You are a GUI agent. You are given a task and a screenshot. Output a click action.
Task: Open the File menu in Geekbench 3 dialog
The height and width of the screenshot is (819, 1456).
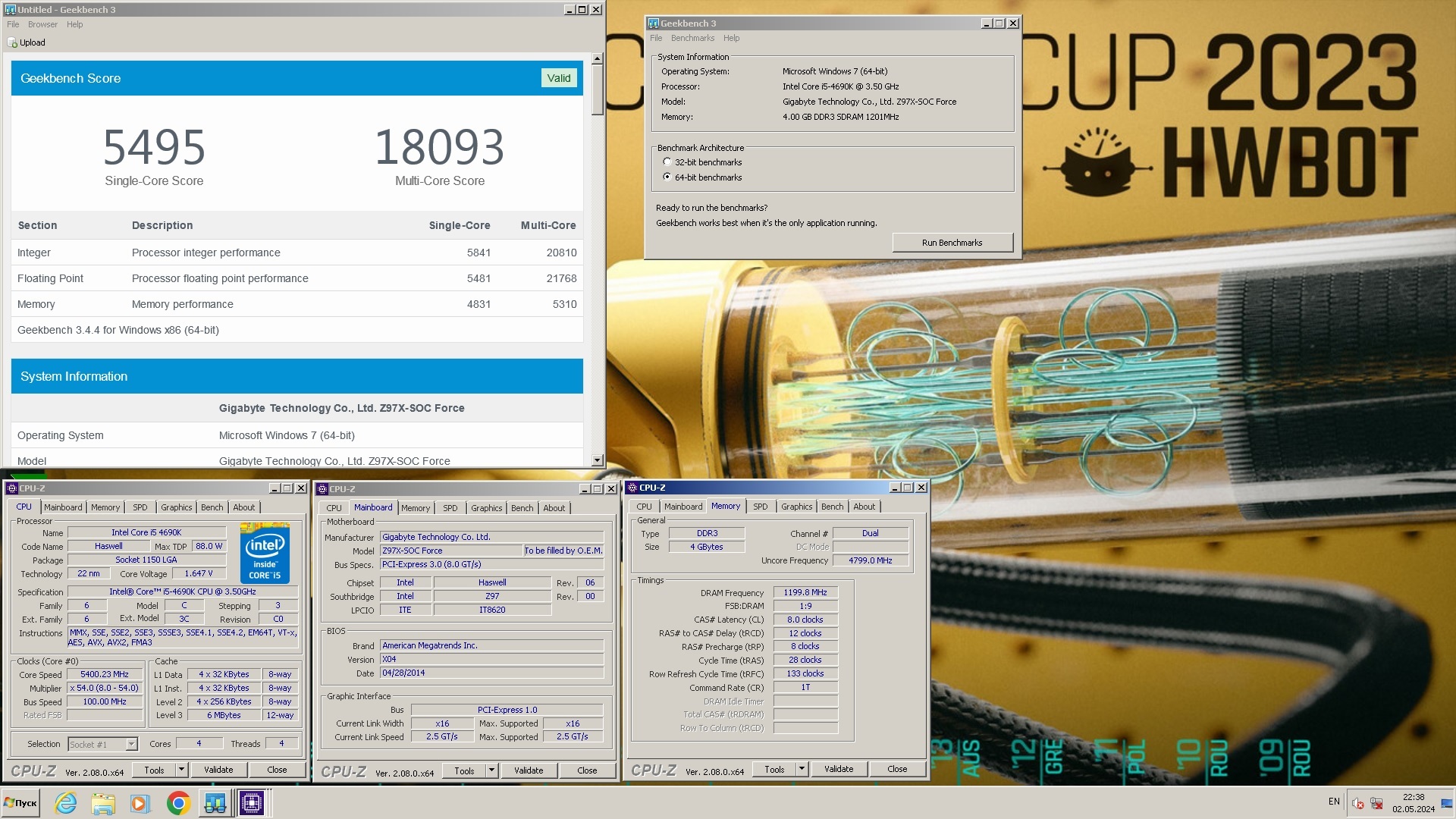(x=656, y=38)
